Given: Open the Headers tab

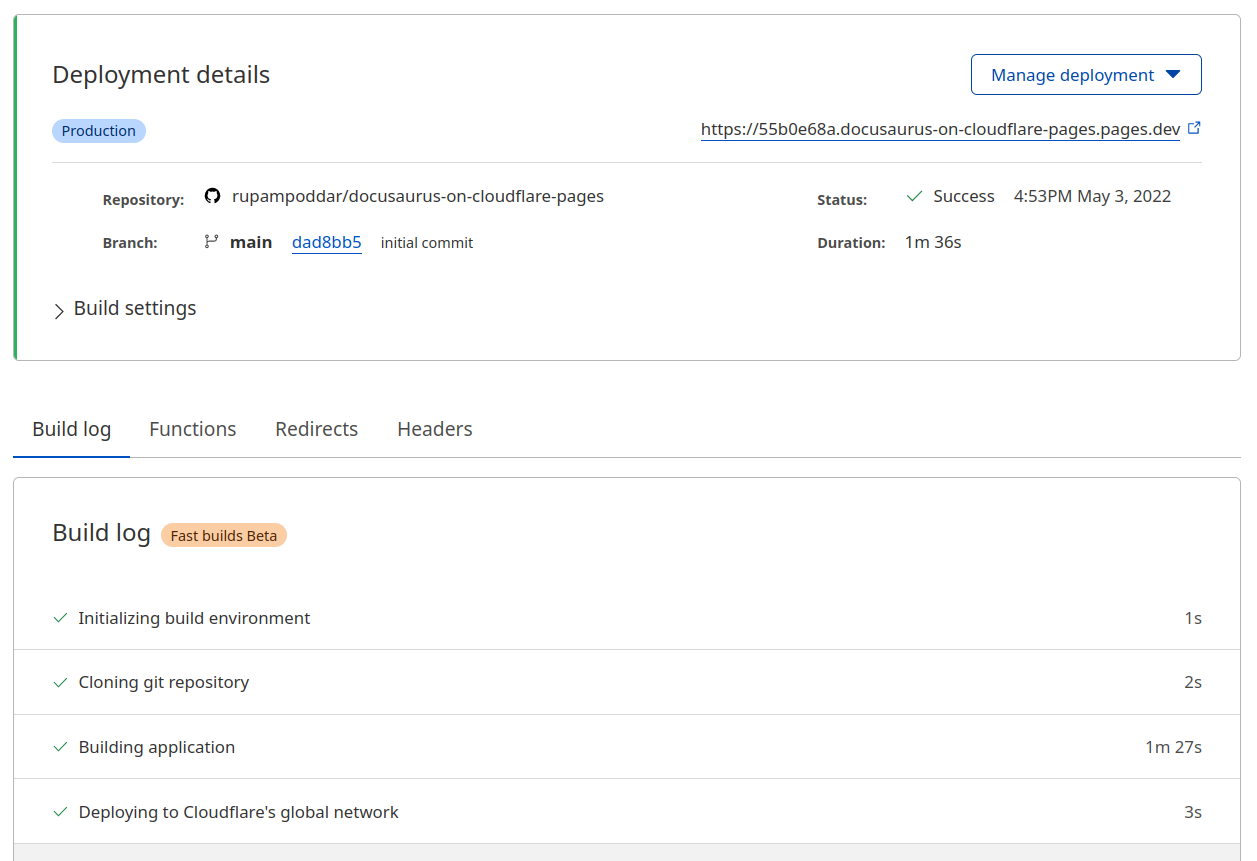Looking at the screenshot, I should click(434, 429).
